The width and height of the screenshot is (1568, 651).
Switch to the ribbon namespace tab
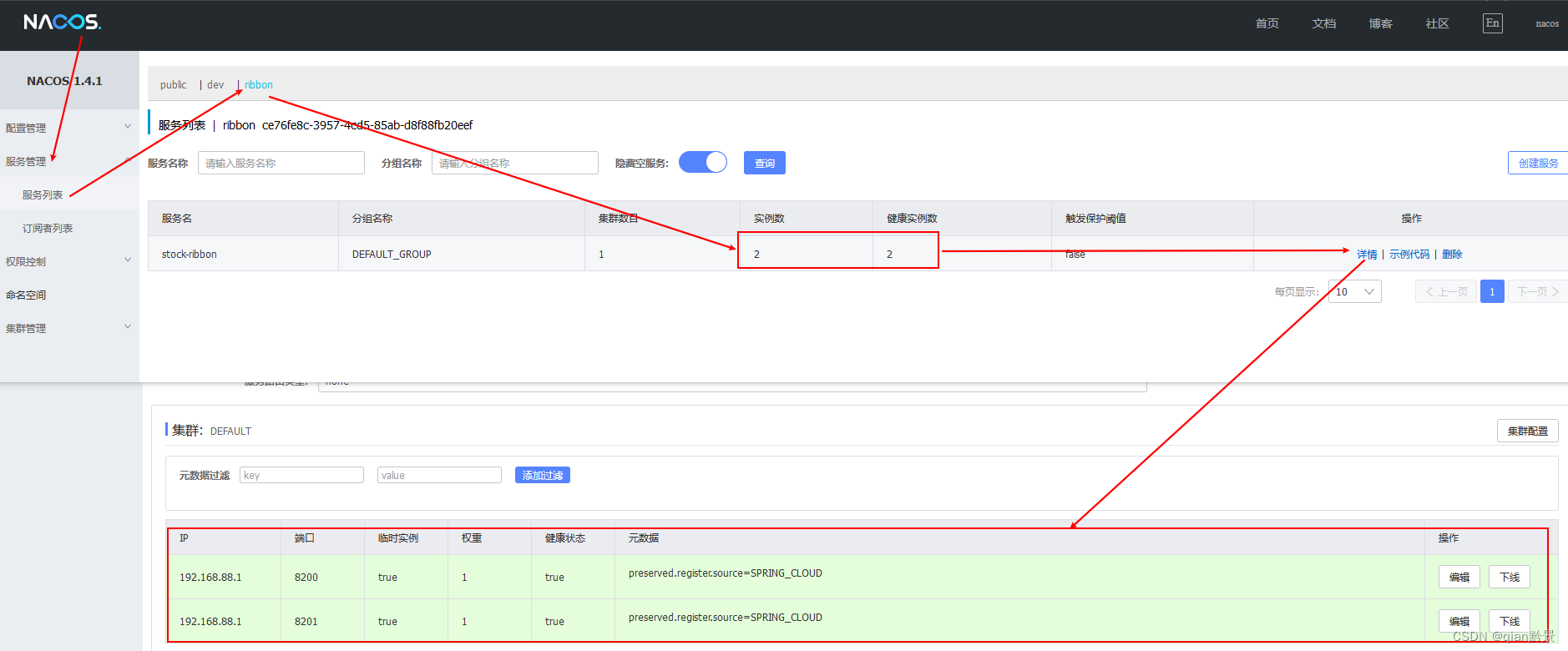click(259, 85)
